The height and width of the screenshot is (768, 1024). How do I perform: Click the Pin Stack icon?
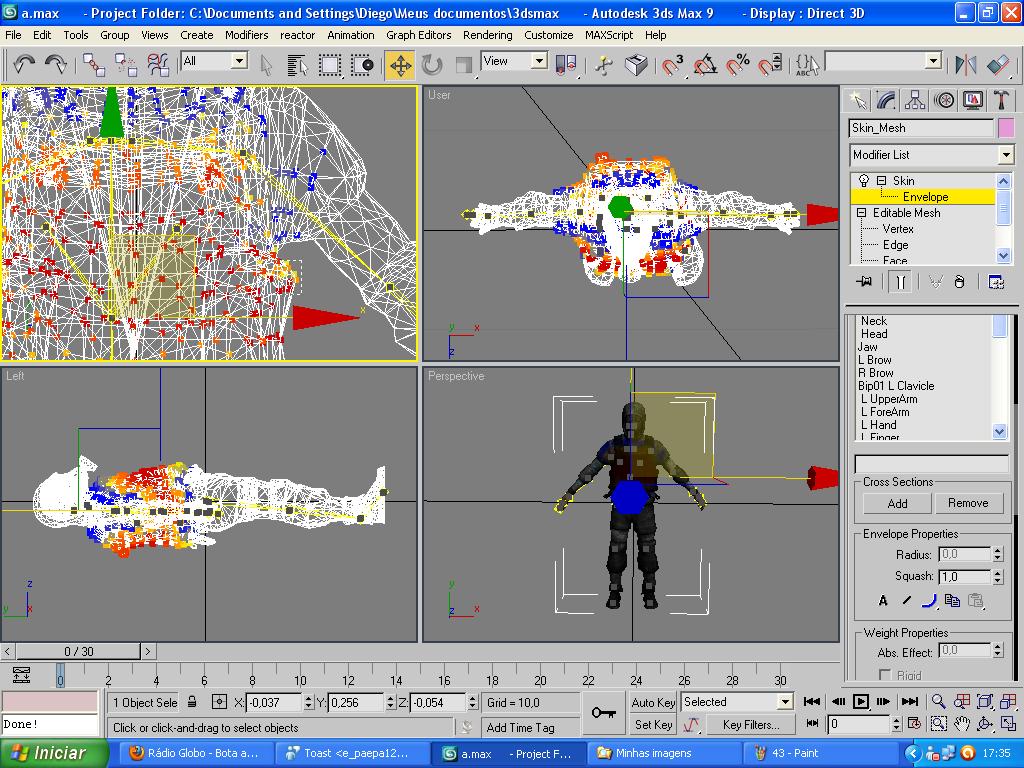tap(864, 282)
